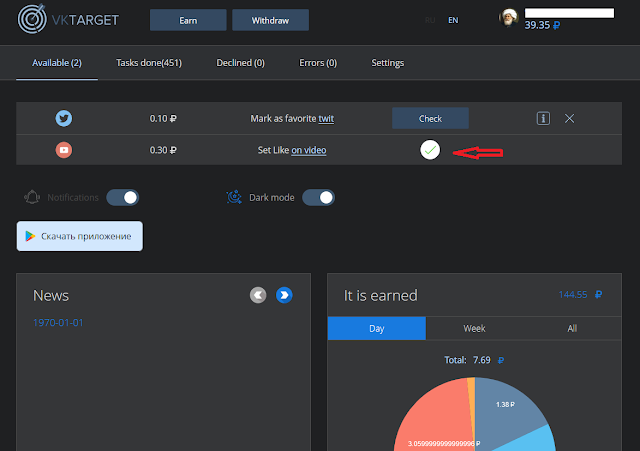Click Скачать приложение download button

[x=80, y=236]
